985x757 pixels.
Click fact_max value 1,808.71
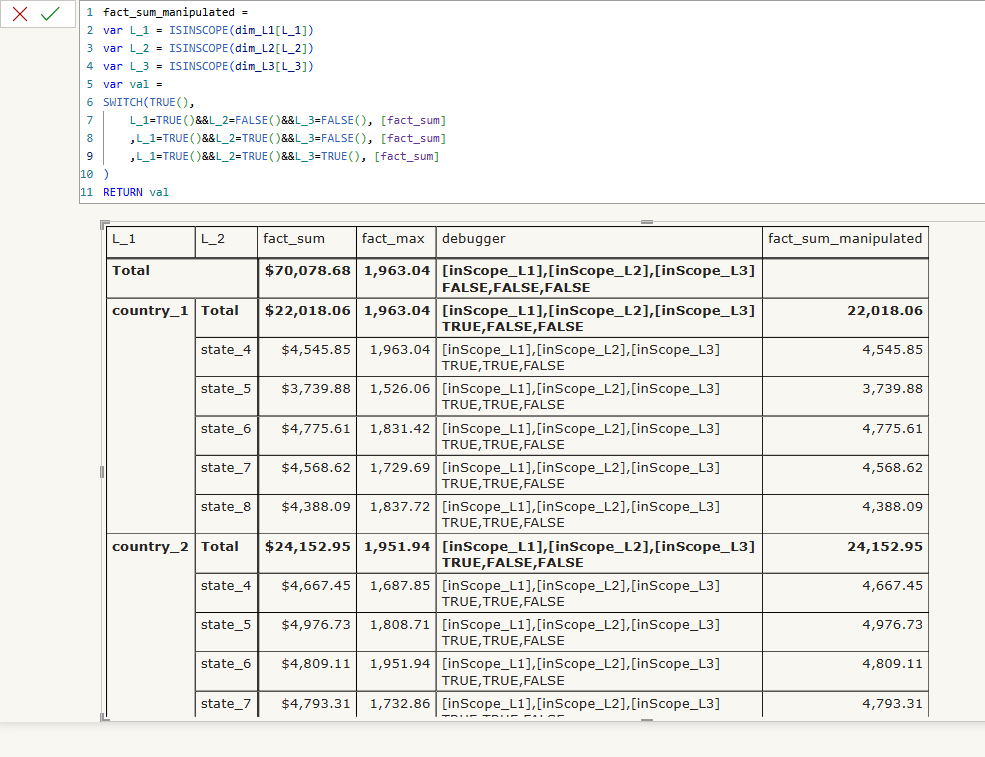point(400,624)
